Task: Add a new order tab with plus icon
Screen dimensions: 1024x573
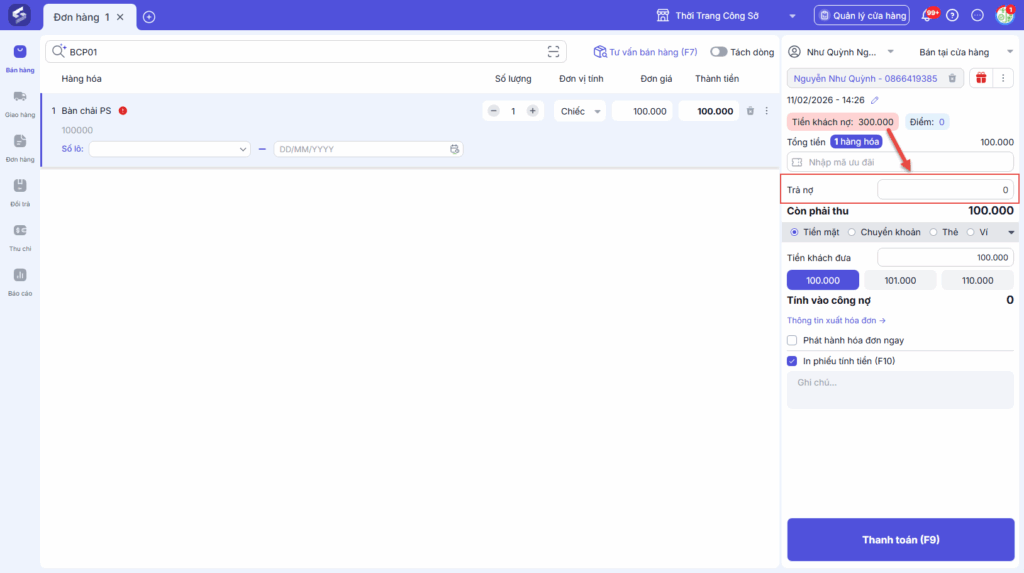Action: (x=149, y=17)
